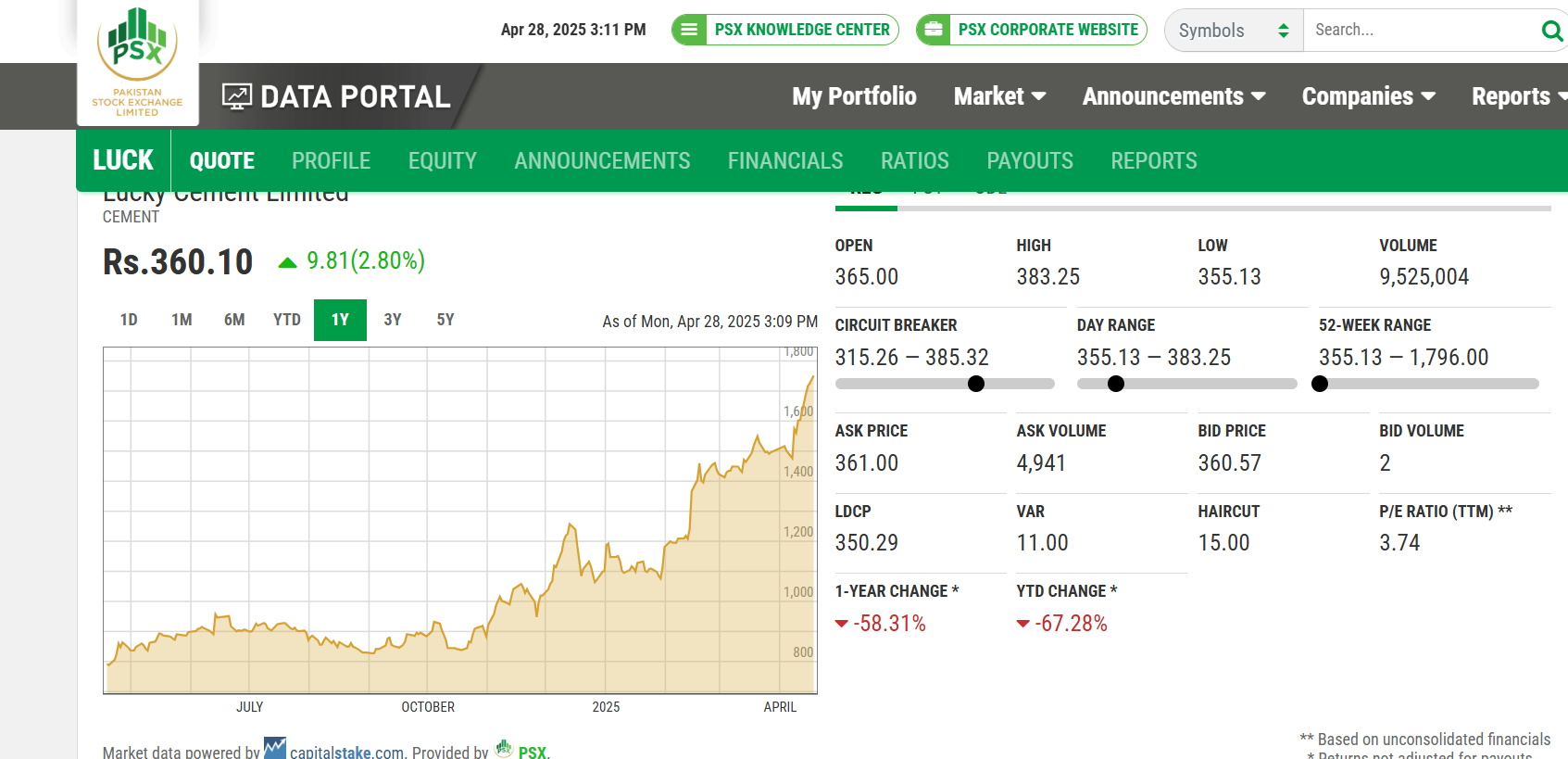Click the 9.81(2.80%) change value
Screen dimensions: 1568x759
coord(366,261)
